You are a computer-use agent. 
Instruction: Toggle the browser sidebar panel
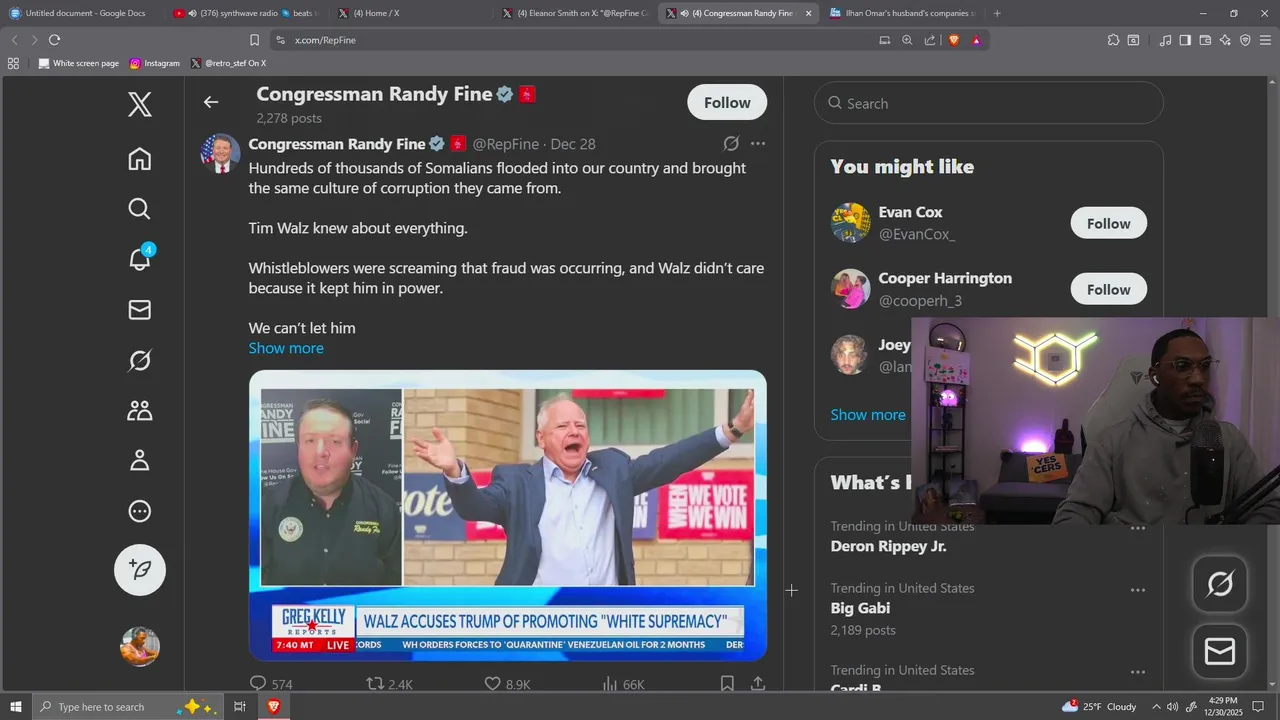point(1185,40)
